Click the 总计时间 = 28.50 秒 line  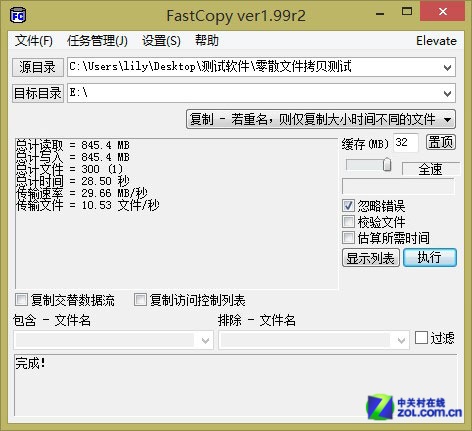(73, 181)
